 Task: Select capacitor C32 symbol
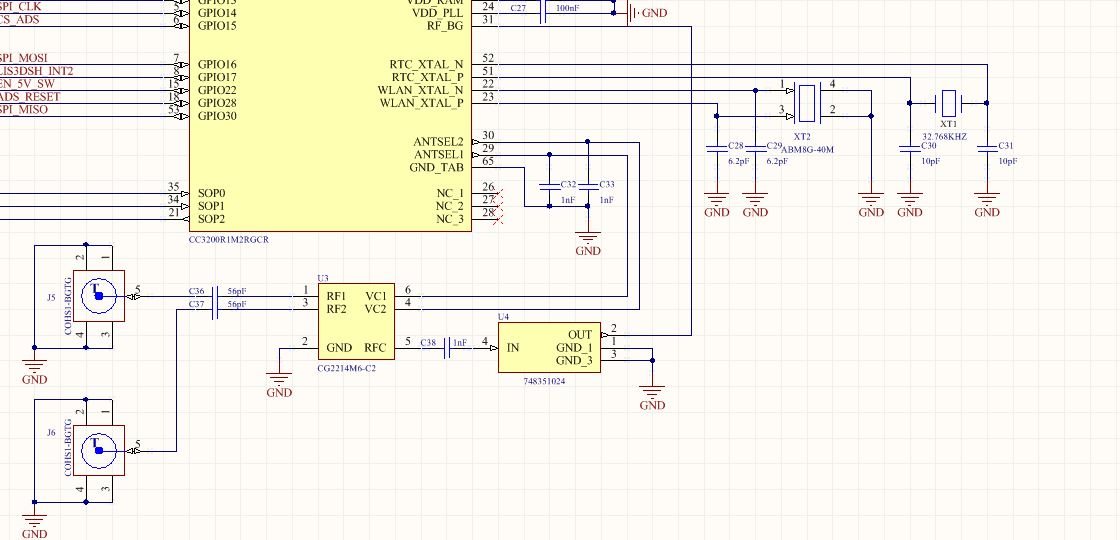(549, 186)
